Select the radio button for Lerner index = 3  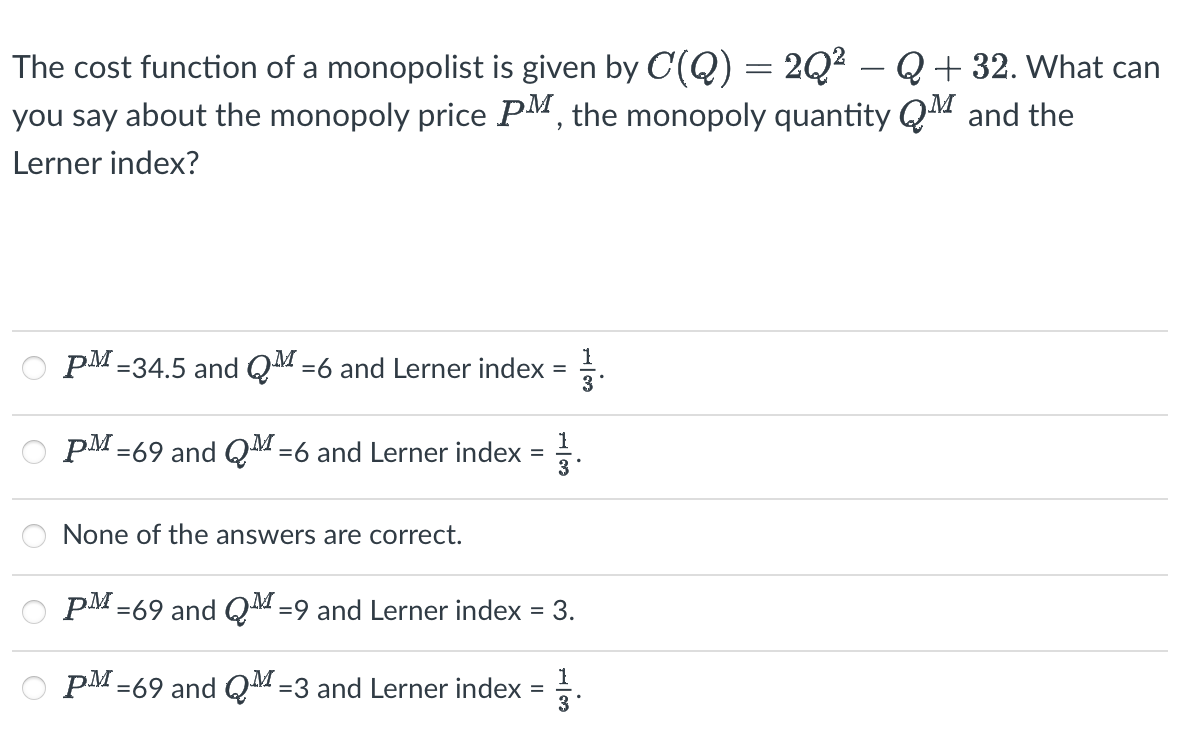[33, 612]
